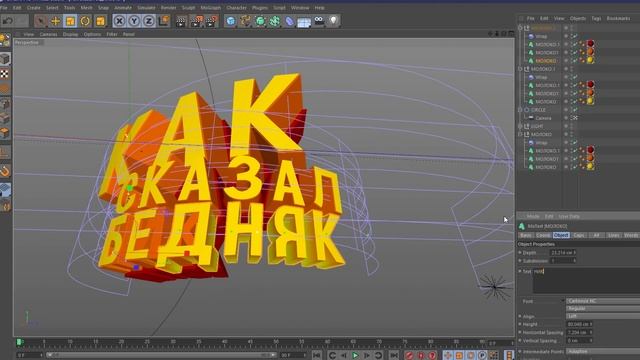640x360 pixels.
Task: Render to Picture Viewer
Action: click(196, 21)
